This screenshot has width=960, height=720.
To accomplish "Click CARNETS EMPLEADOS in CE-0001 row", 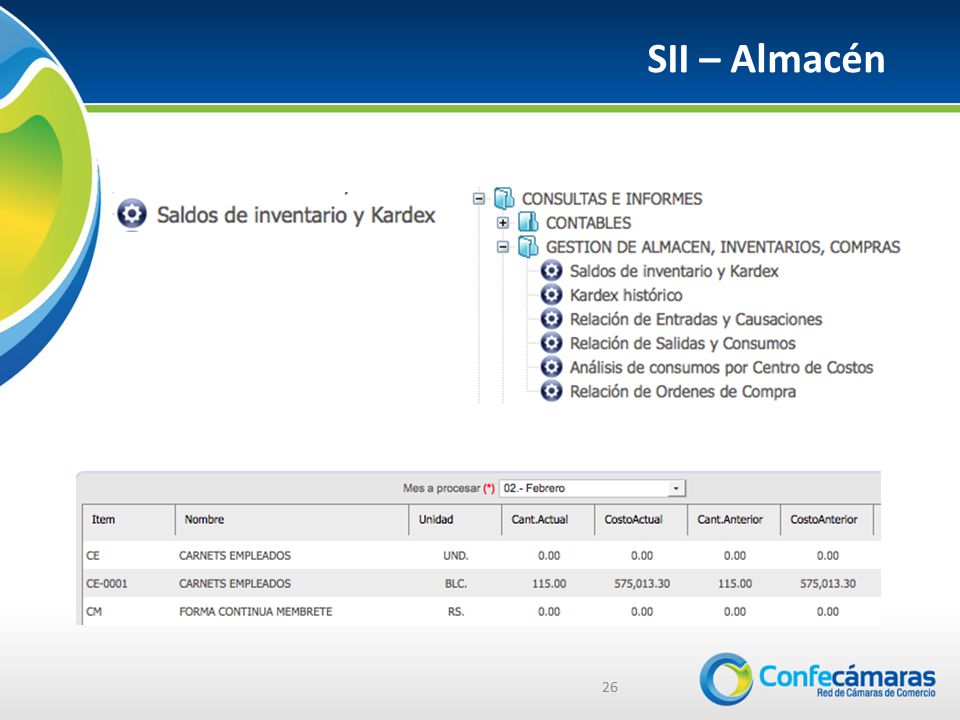I will point(234,583).
